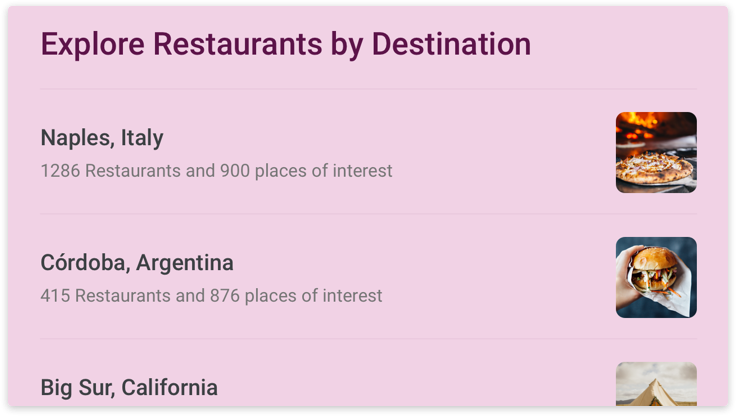Click the Explore Restaurants by Destination heading

285,45
